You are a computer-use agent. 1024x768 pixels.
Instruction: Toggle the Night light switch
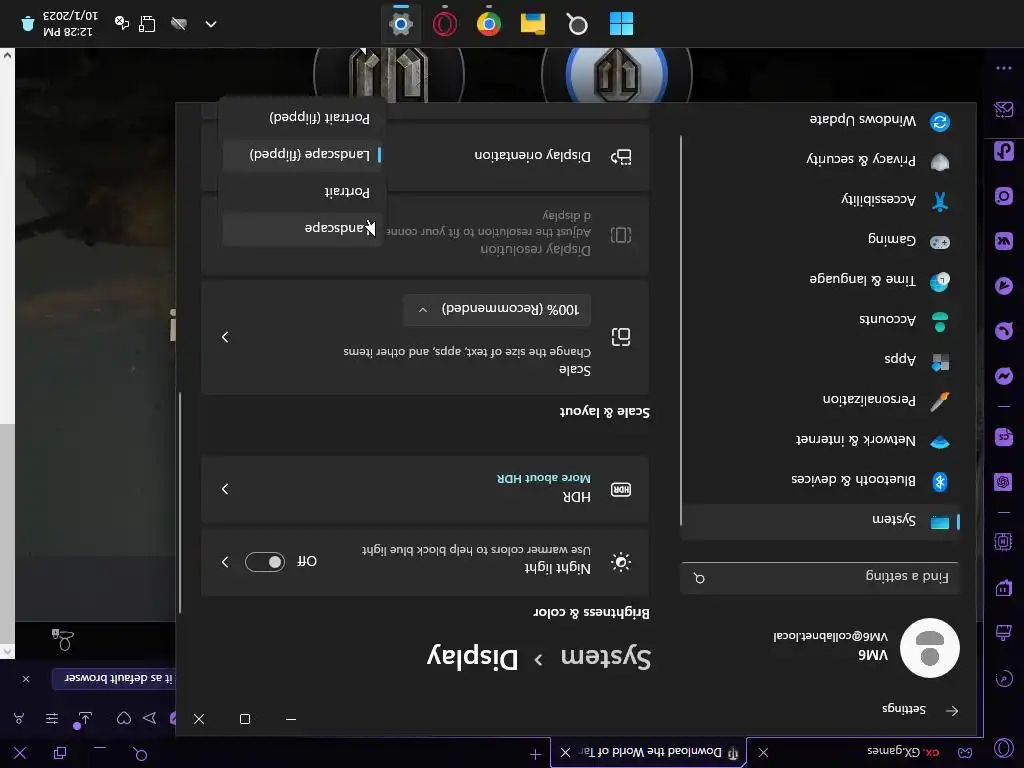264,562
